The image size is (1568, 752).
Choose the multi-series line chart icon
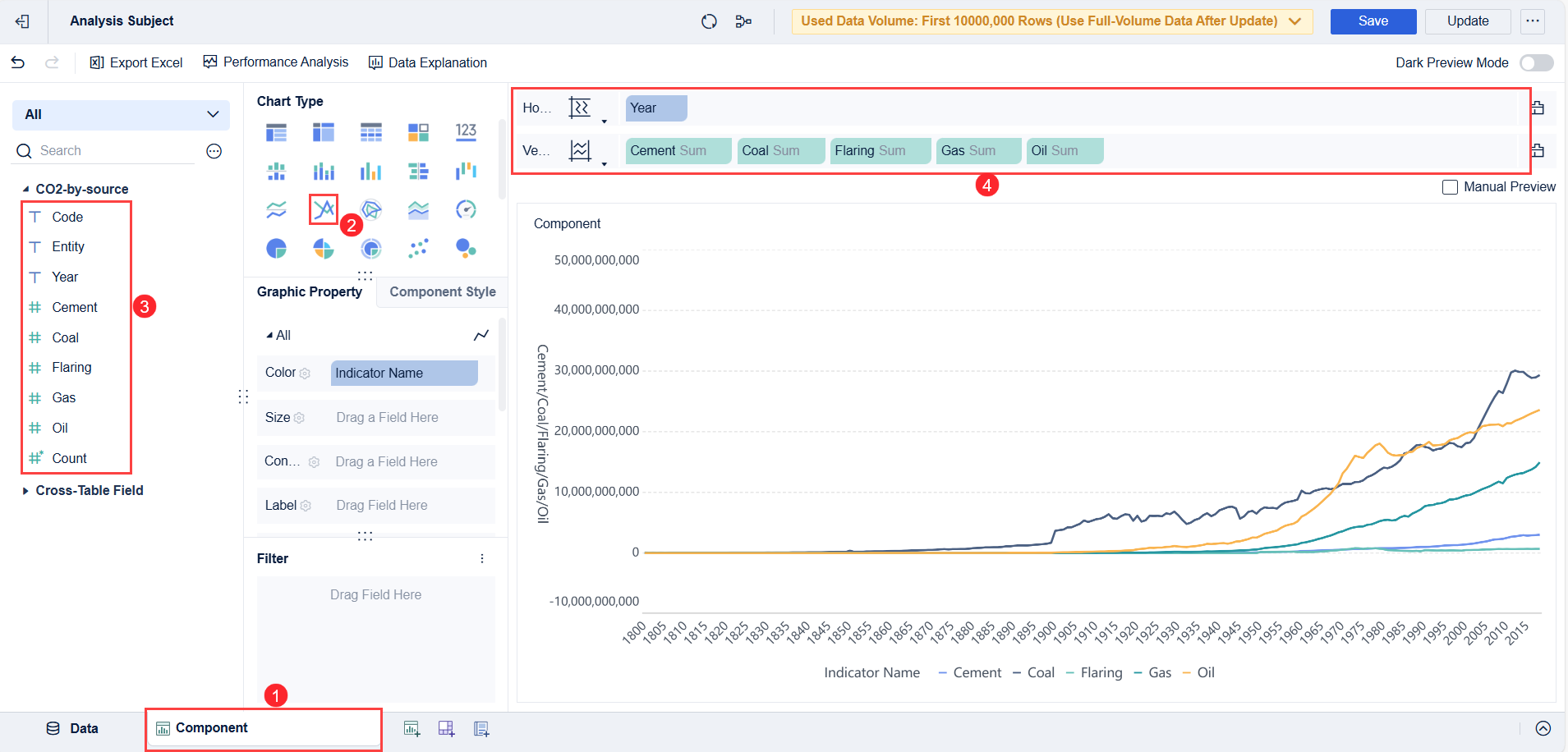pyautogui.click(x=324, y=209)
